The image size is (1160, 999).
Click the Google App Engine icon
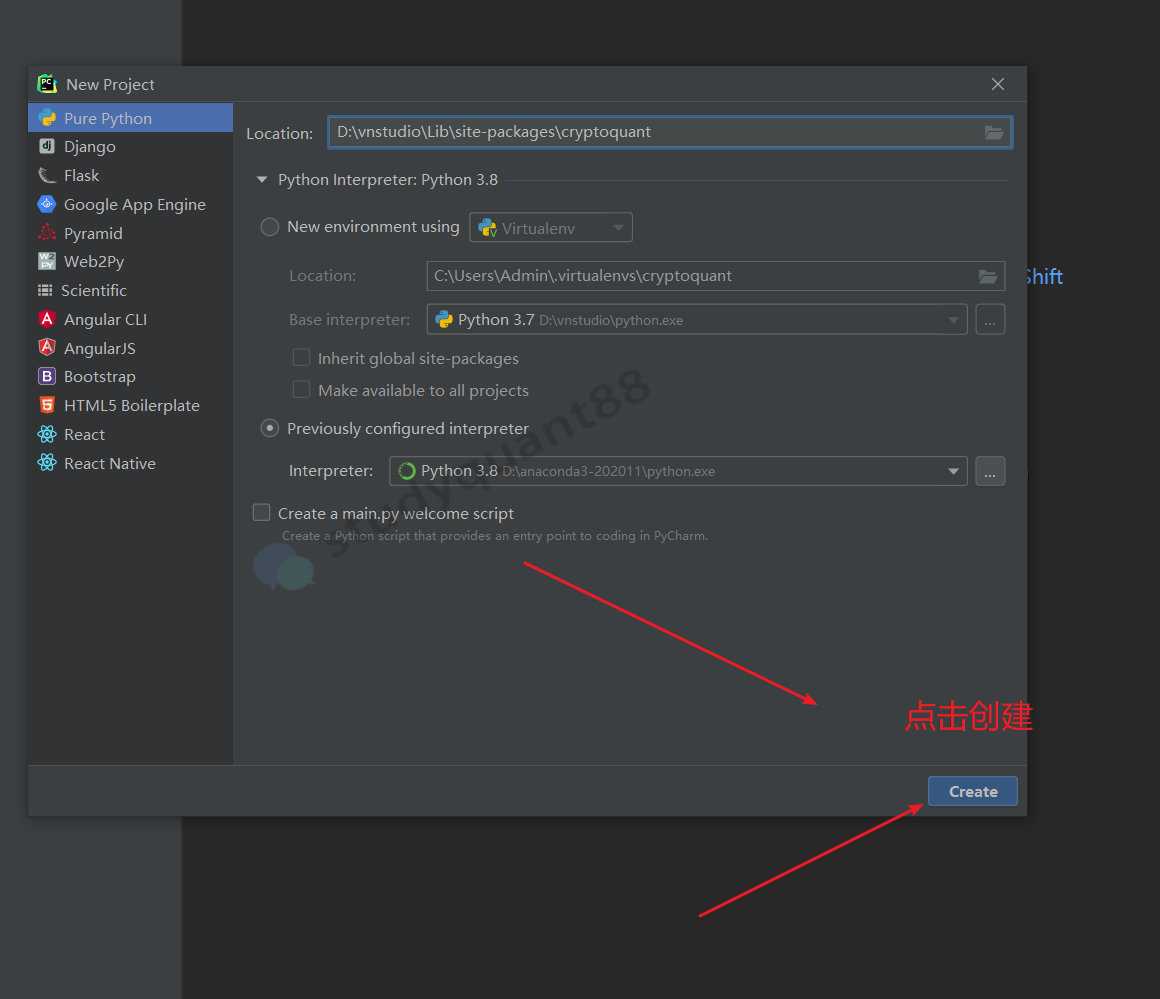(x=47, y=205)
